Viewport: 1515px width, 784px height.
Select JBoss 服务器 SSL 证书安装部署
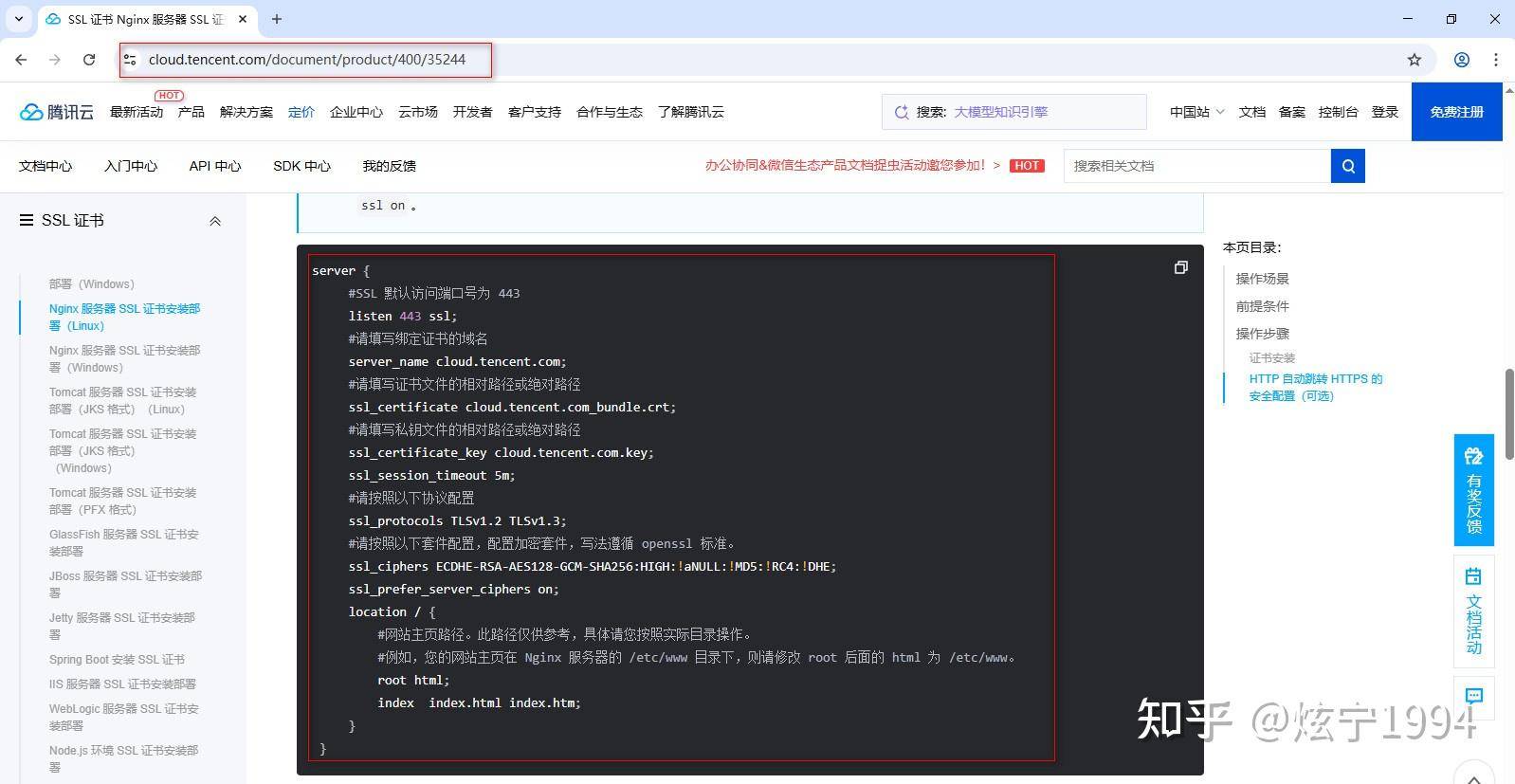click(125, 584)
